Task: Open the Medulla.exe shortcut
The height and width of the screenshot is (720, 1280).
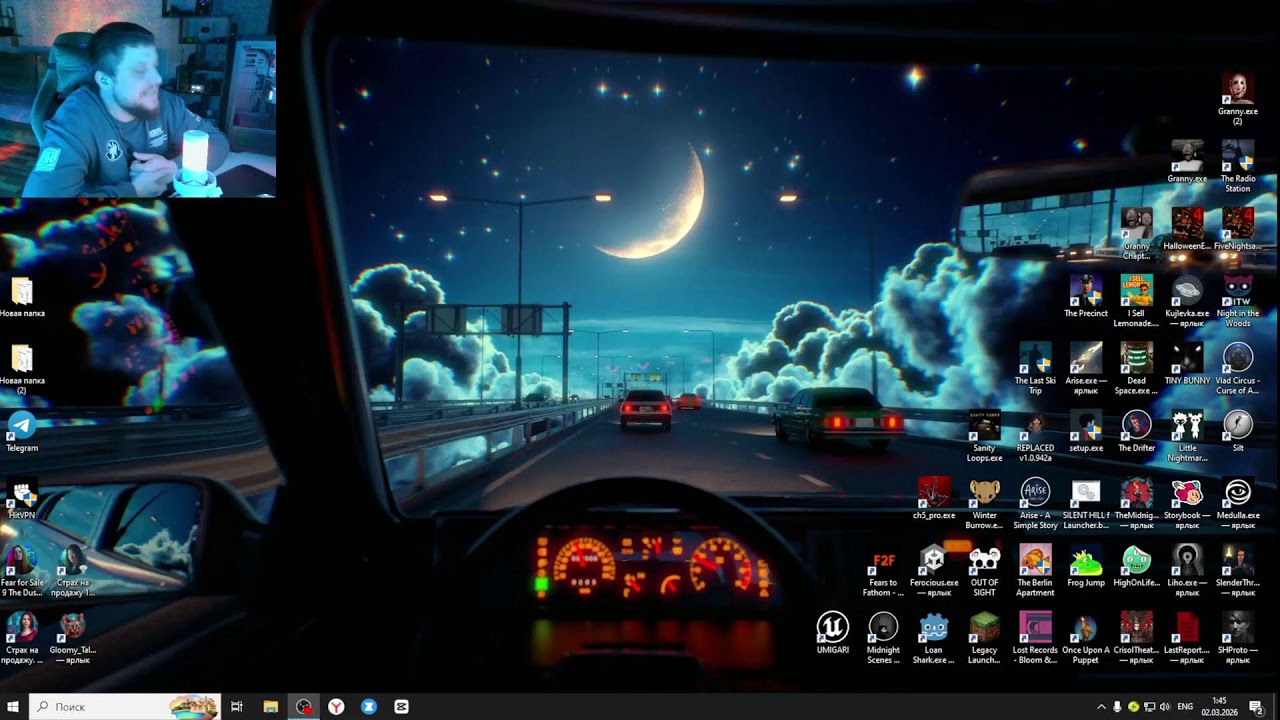Action: [x=1237, y=503]
